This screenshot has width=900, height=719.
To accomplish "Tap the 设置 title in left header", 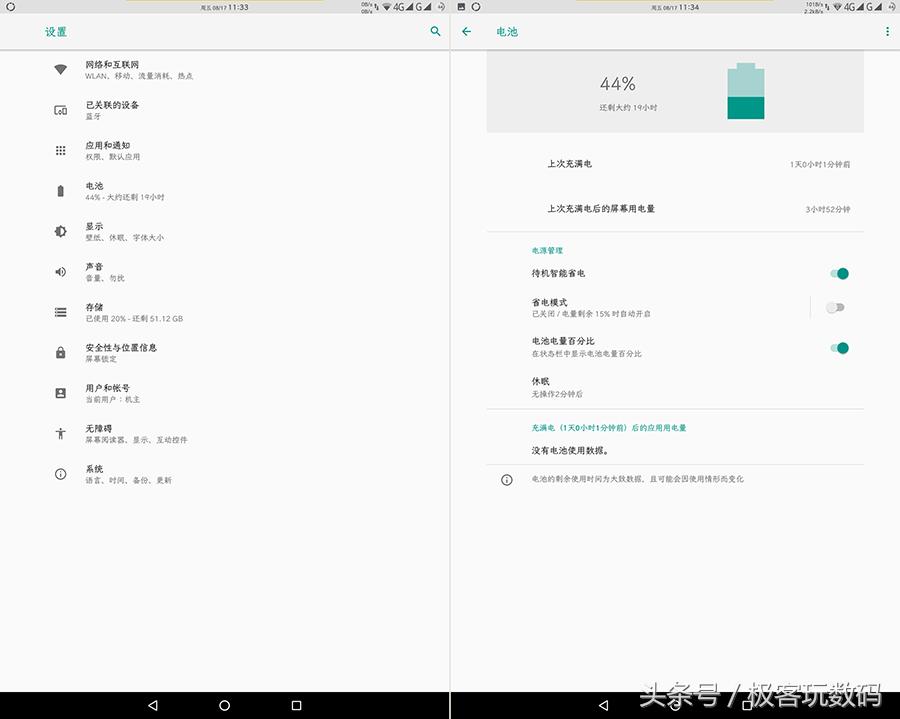I will click(56, 32).
